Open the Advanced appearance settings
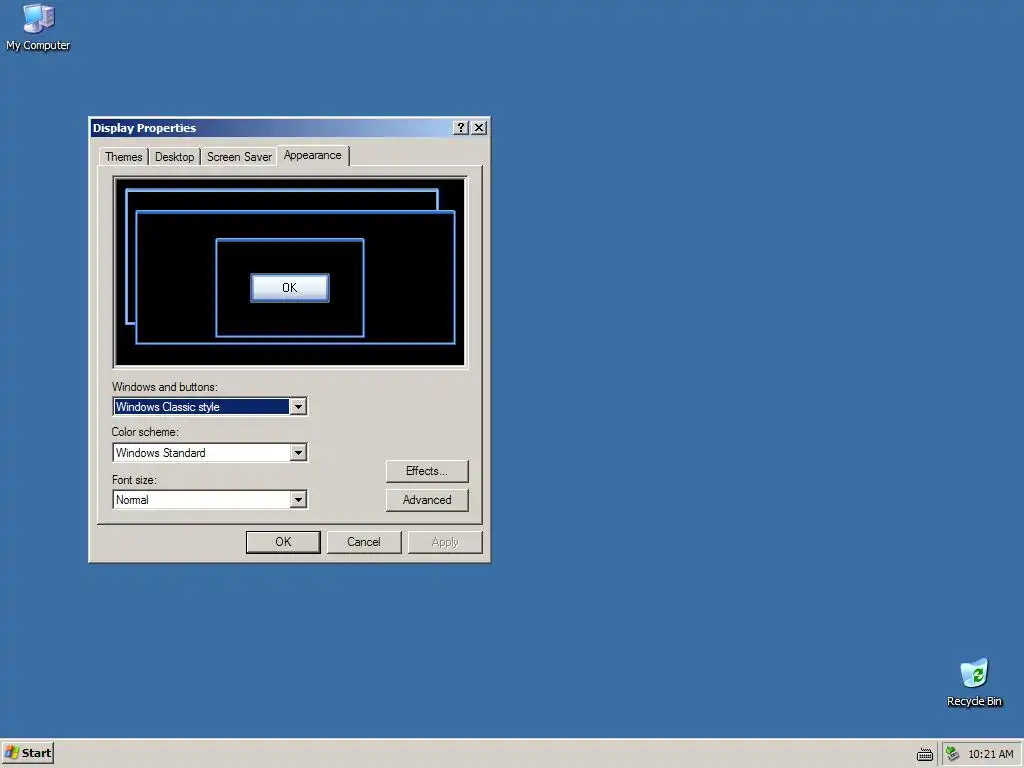The height and width of the screenshot is (768, 1024). point(427,500)
